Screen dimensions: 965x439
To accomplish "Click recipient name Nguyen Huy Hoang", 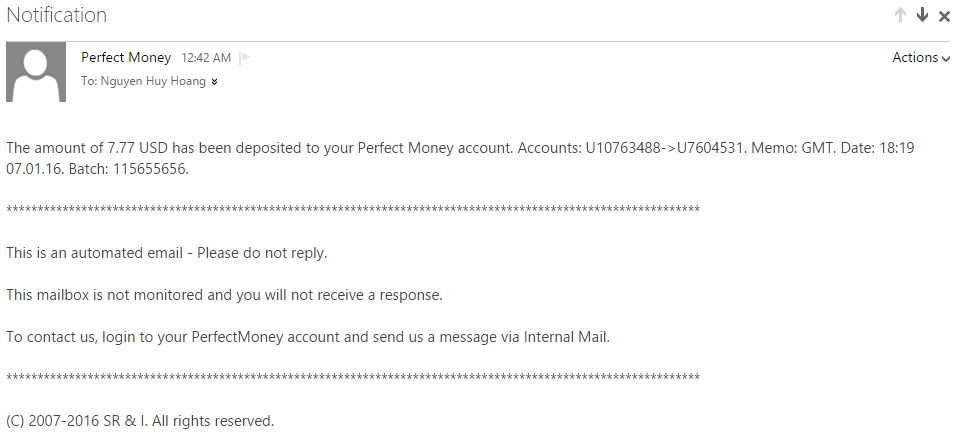I will 154,81.
